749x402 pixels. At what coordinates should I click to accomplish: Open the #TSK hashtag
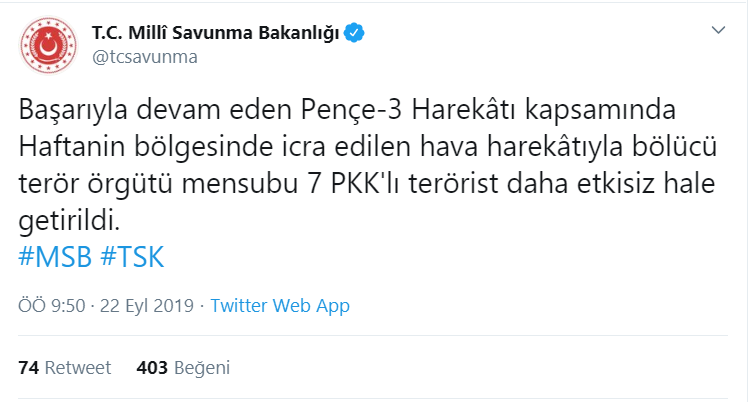coord(132,256)
